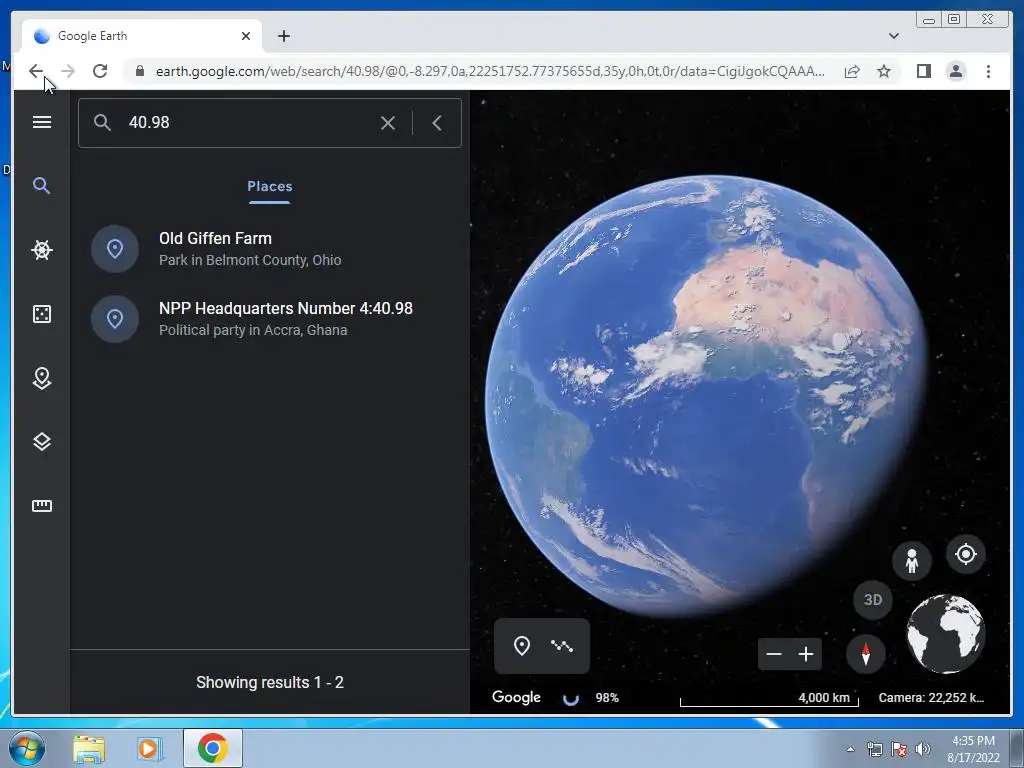Viewport: 1024px width, 768px height.
Task: Click the magnifier inside search box
Action: pos(102,122)
